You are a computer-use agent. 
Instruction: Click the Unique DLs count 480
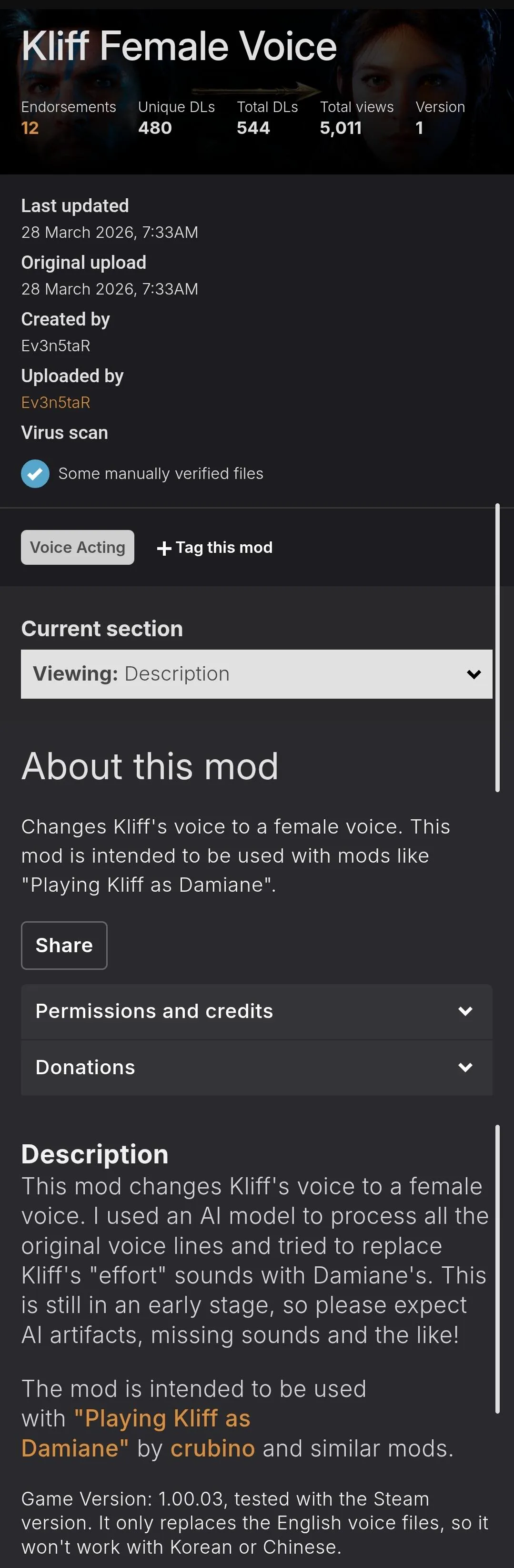pyautogui.click(x=154, y=128)
